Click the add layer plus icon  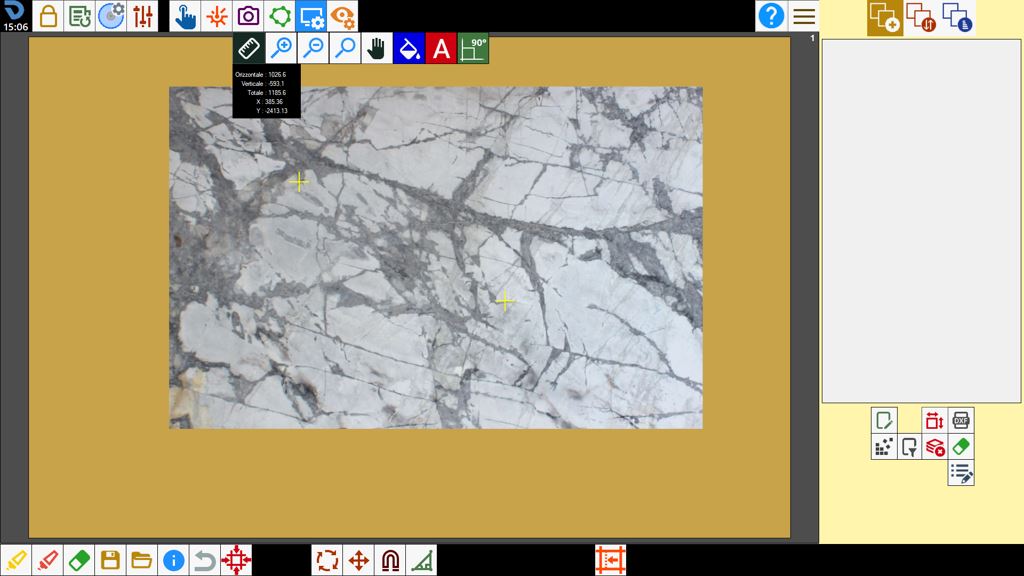coord(885,18)
